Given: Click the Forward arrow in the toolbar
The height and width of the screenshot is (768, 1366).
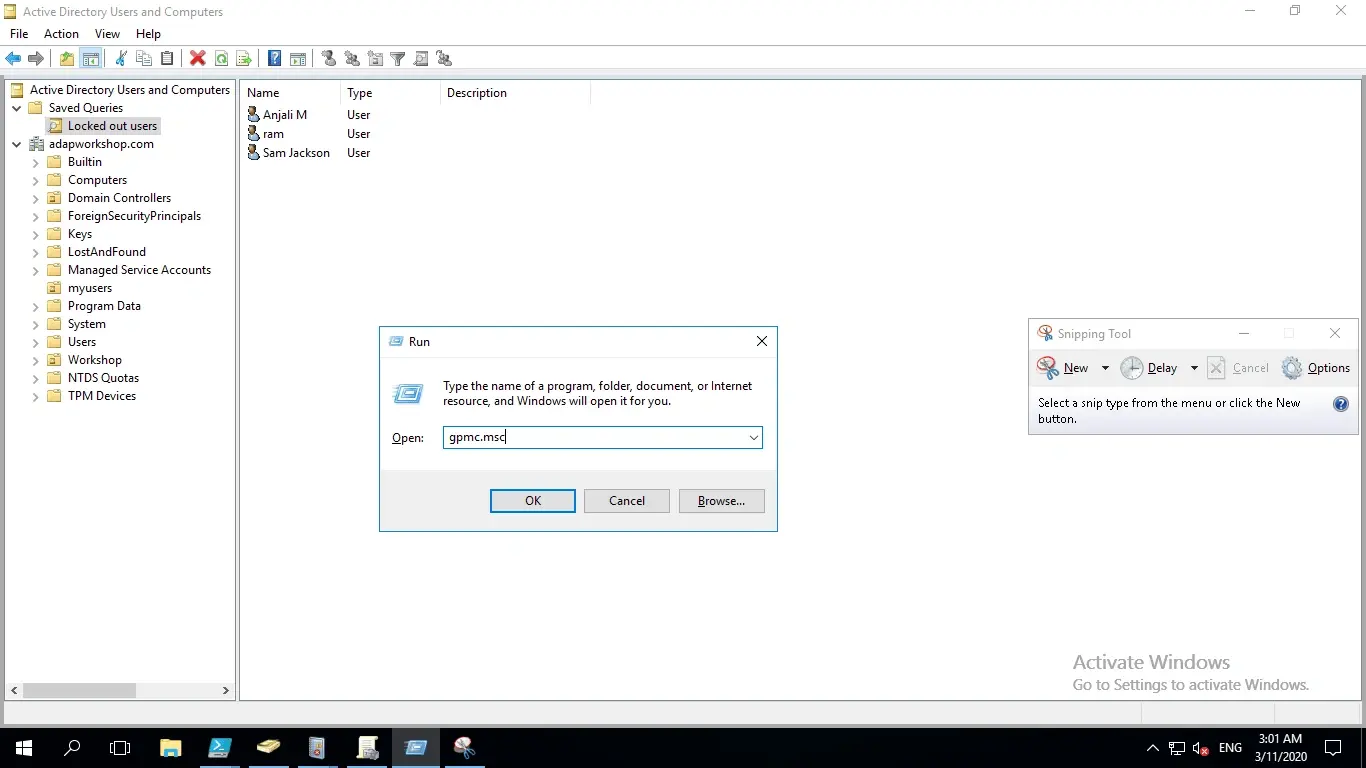Looking at the screenshot, I should point(36,59).
